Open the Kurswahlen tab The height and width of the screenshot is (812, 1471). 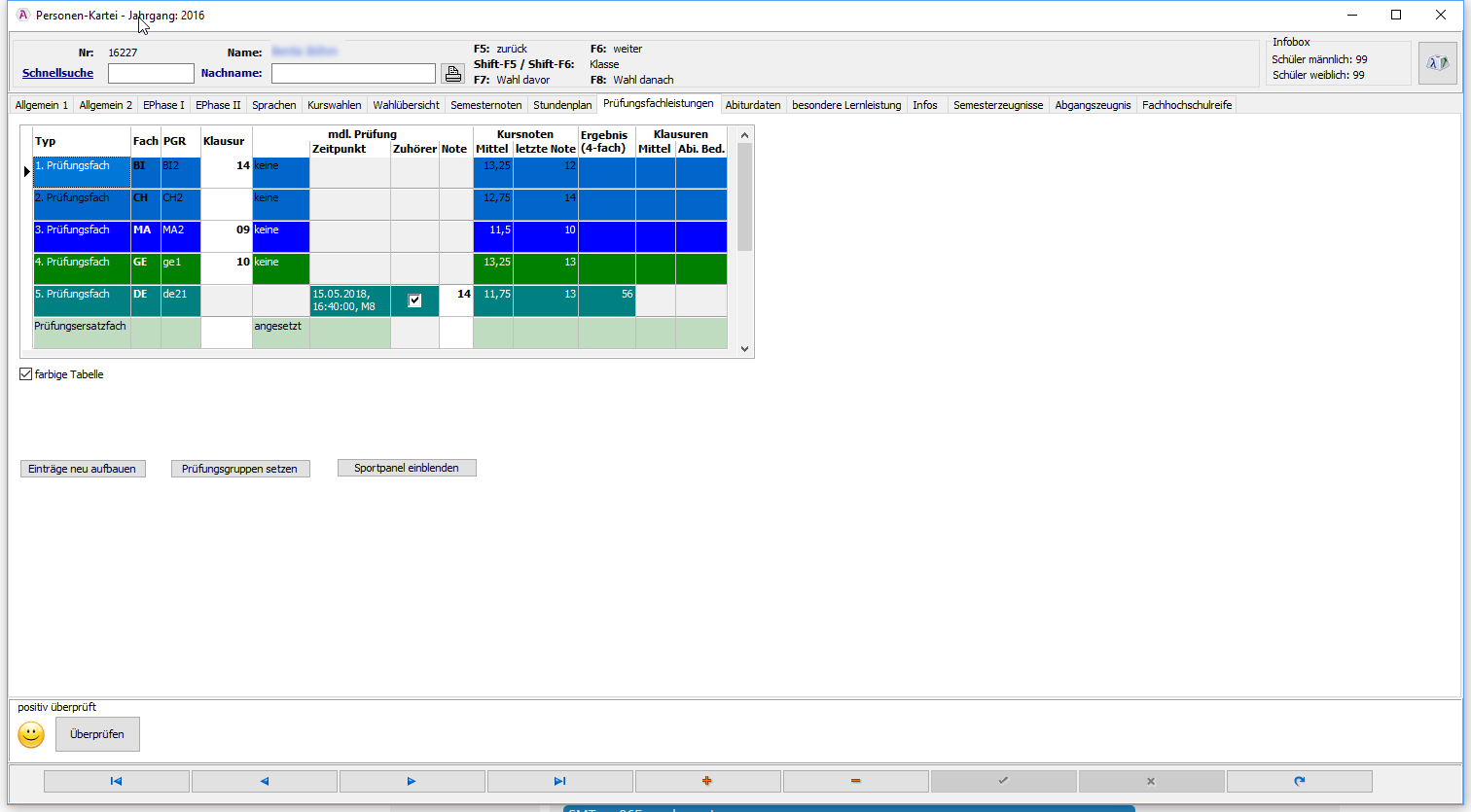[x=335, y=105]
